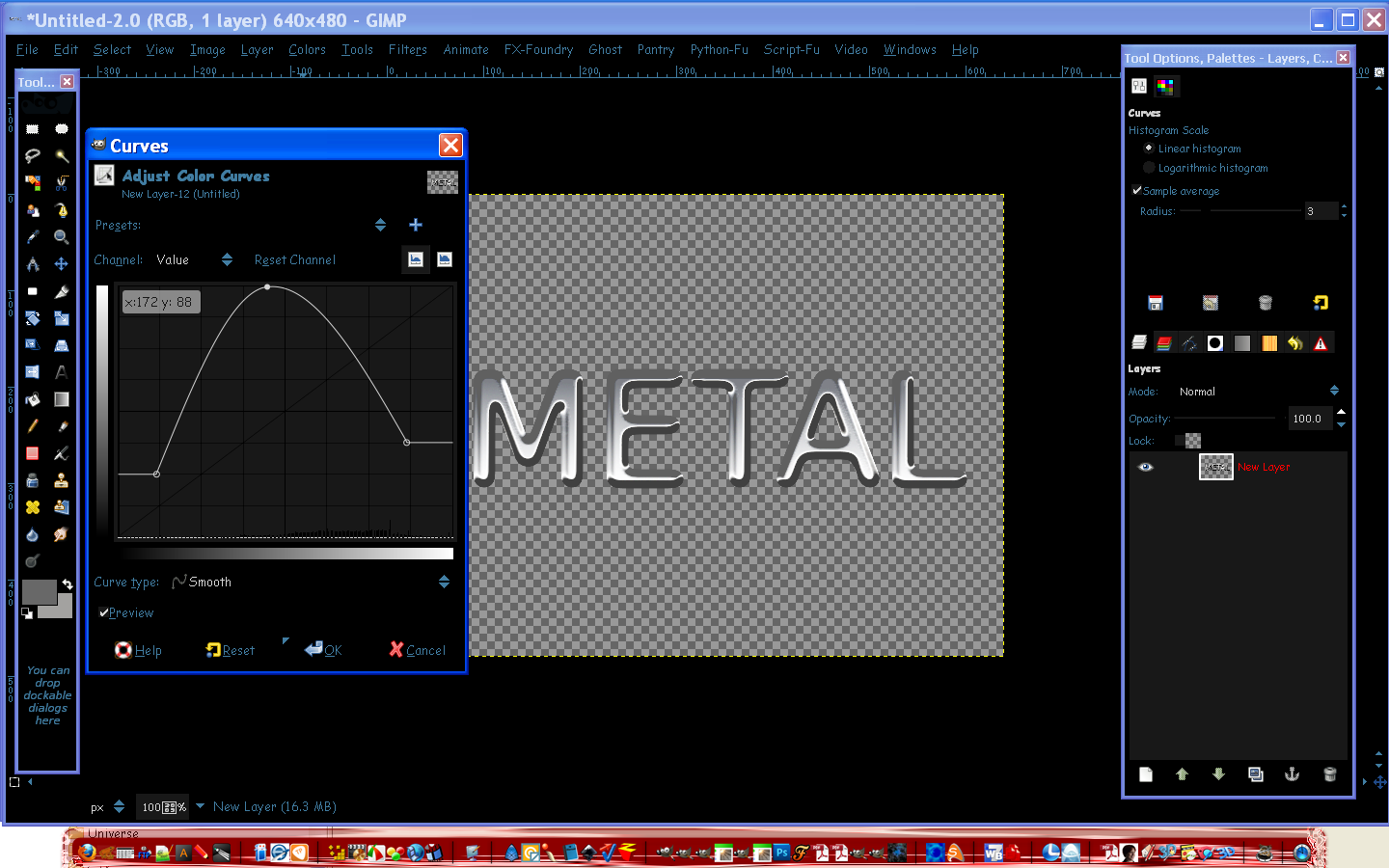This screenshot has width=1389, height=868.
Task: Create a new layer using the panel button
Action: [1145, 774]
